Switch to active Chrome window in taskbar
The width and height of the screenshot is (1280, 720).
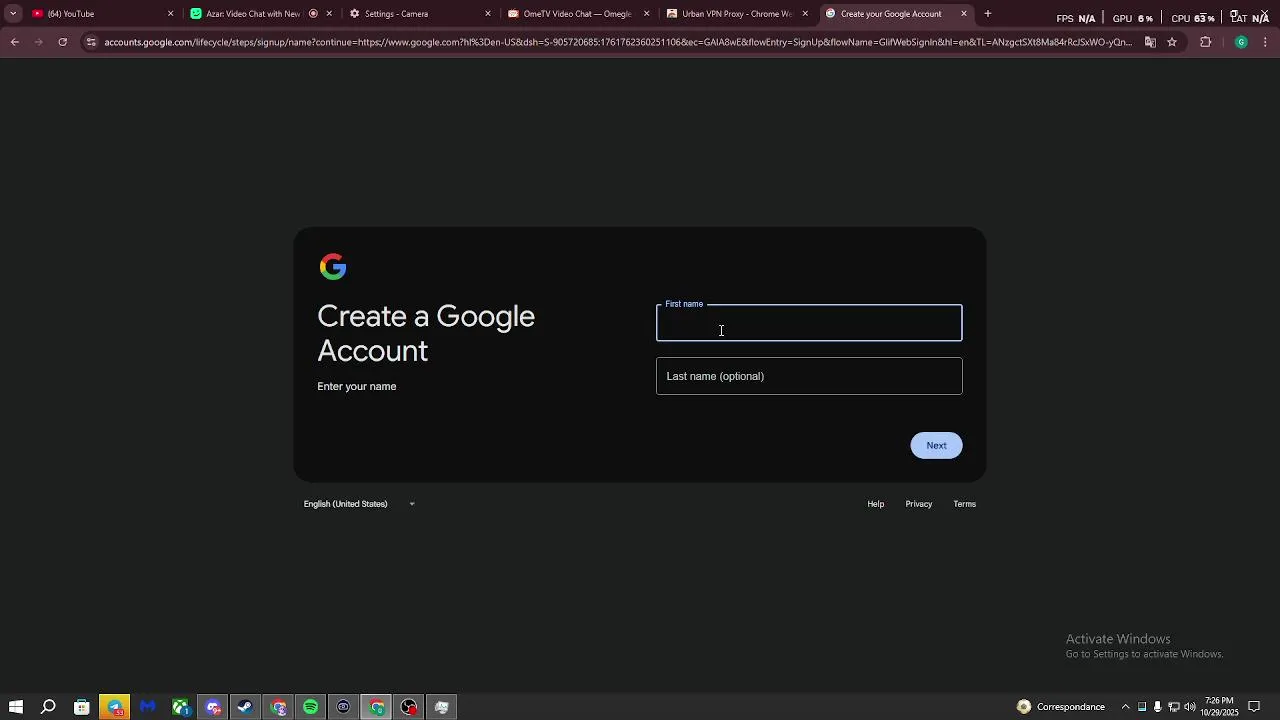377,707
